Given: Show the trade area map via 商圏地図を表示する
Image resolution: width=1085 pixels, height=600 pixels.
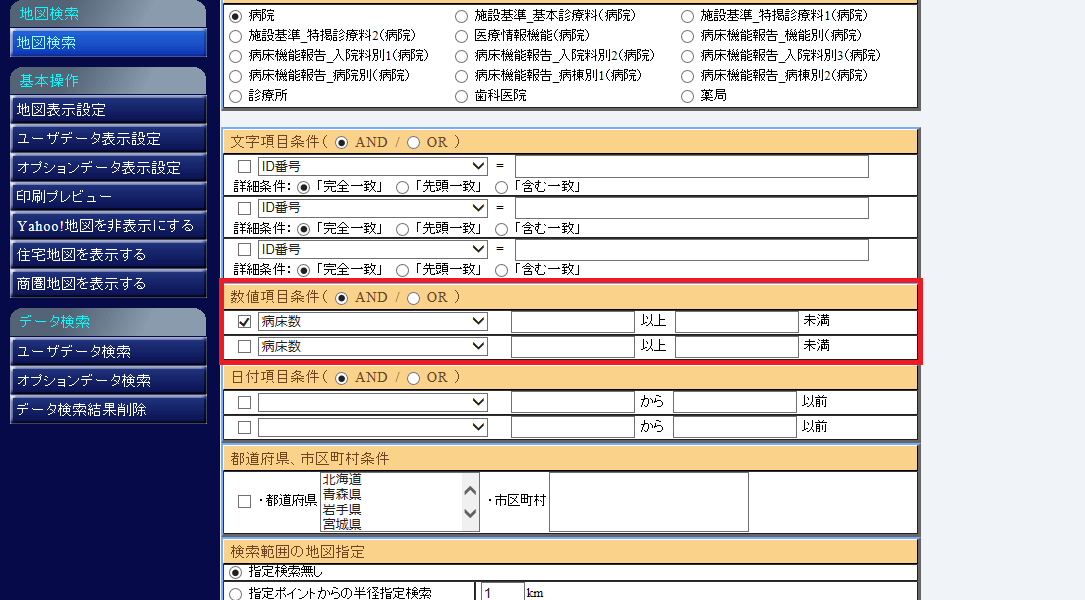Looking at the screenshot, I should coord(108,284).
